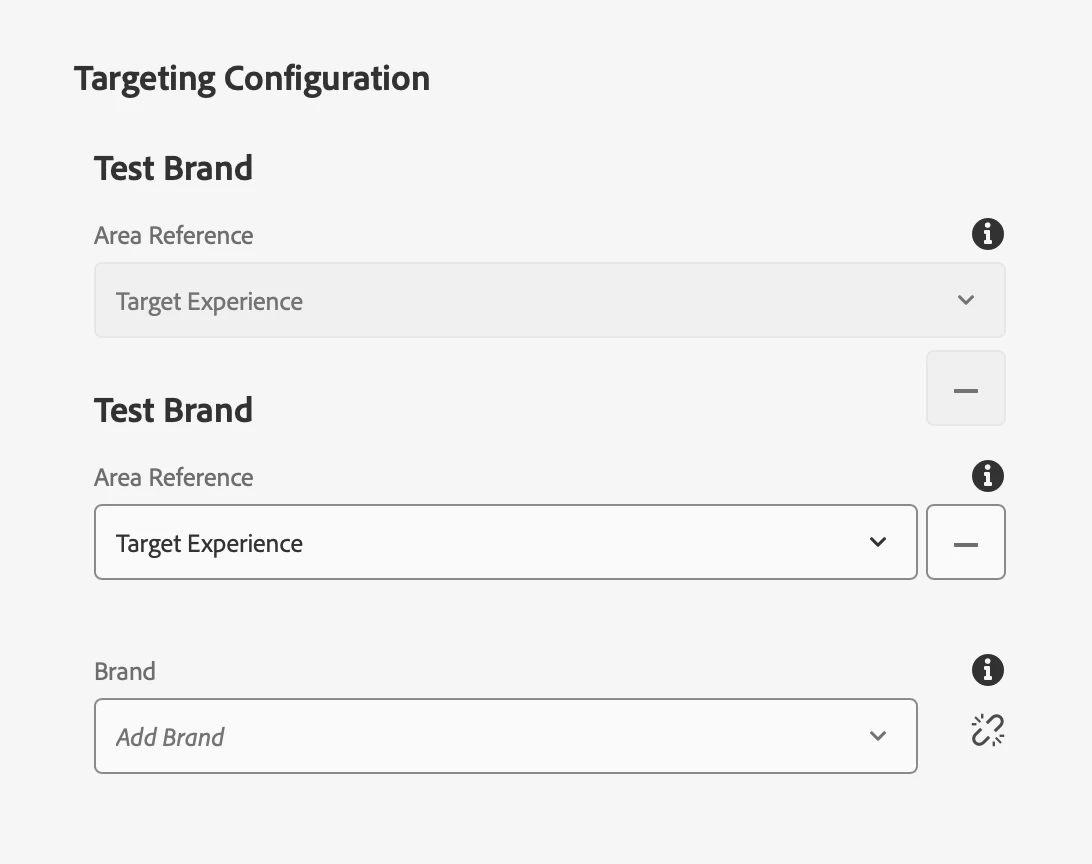Open the Add Brand dropdown field

(505, 736)
